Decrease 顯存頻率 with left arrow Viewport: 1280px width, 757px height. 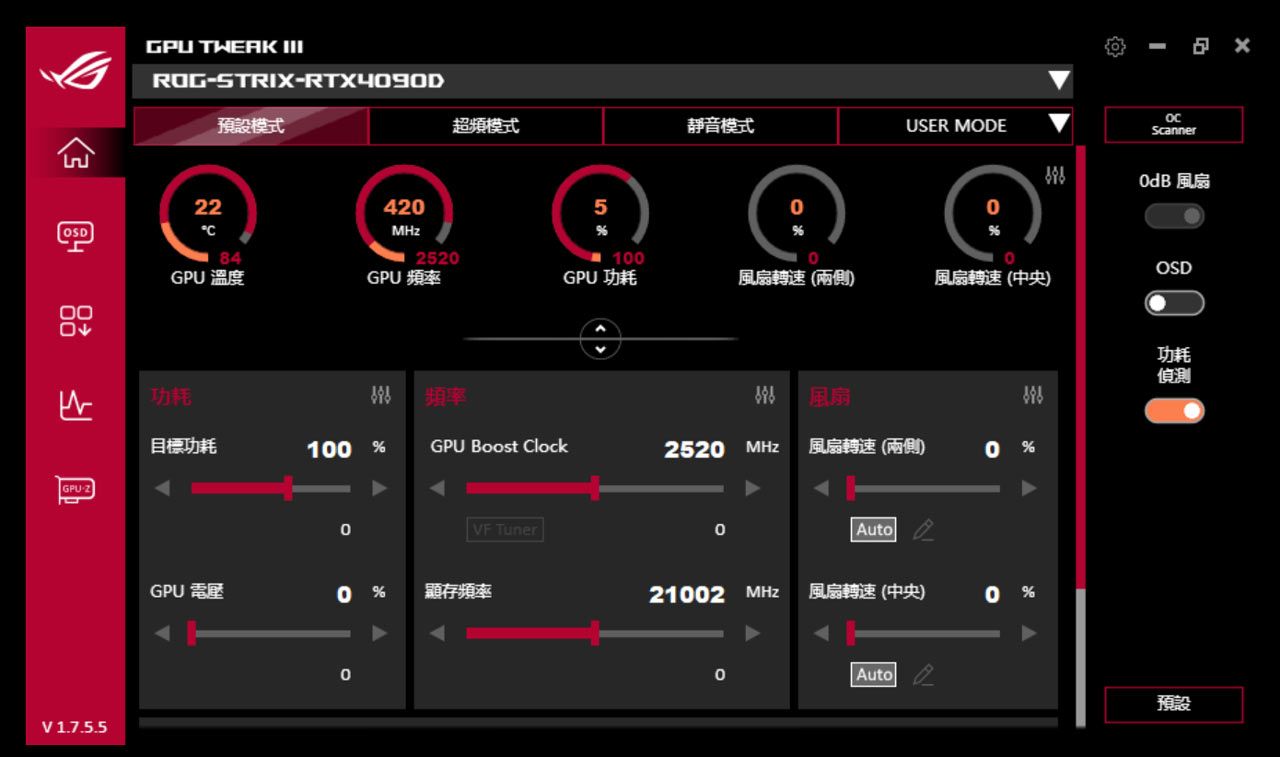(x=437, y=633)
